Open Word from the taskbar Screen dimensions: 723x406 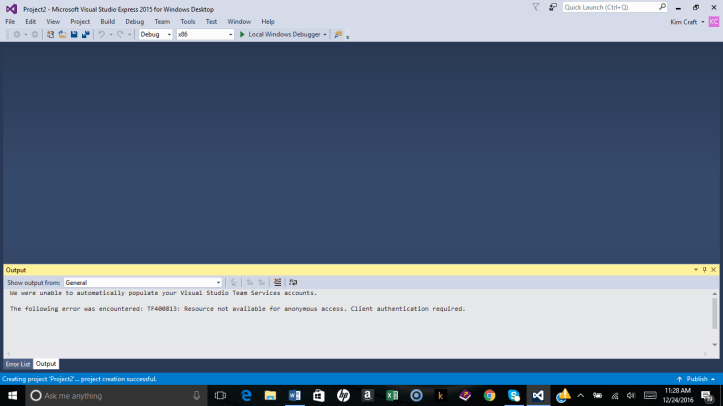point(295,395)
